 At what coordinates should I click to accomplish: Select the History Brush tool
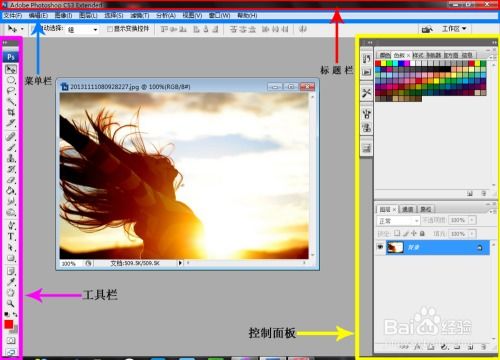(11, 169)
